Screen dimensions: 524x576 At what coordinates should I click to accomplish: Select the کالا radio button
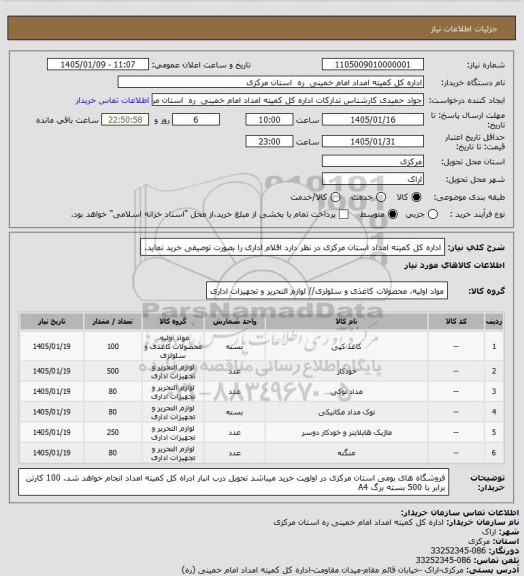(x=416, y=197)
